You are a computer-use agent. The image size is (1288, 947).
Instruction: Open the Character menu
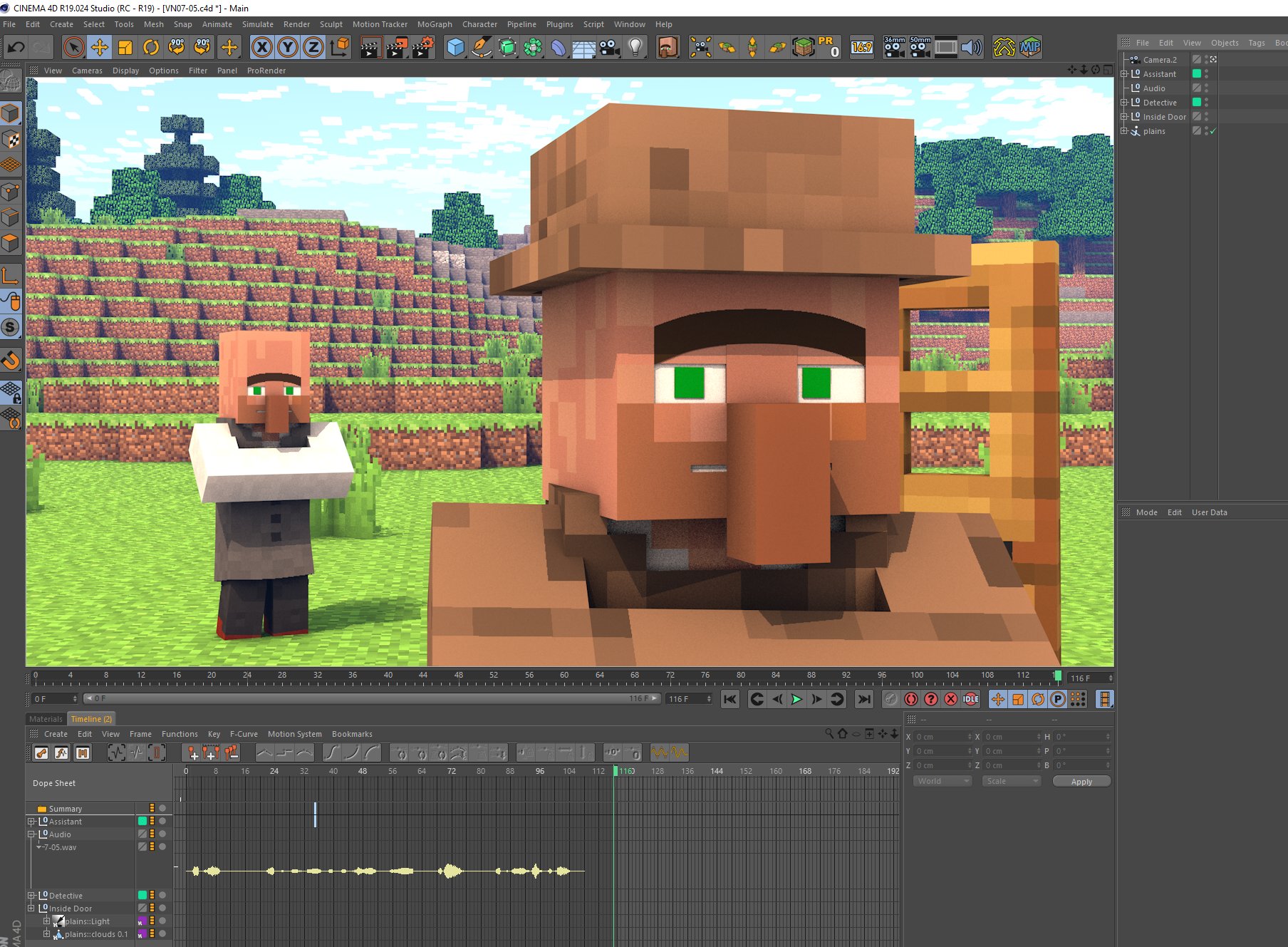click(479, 24)
